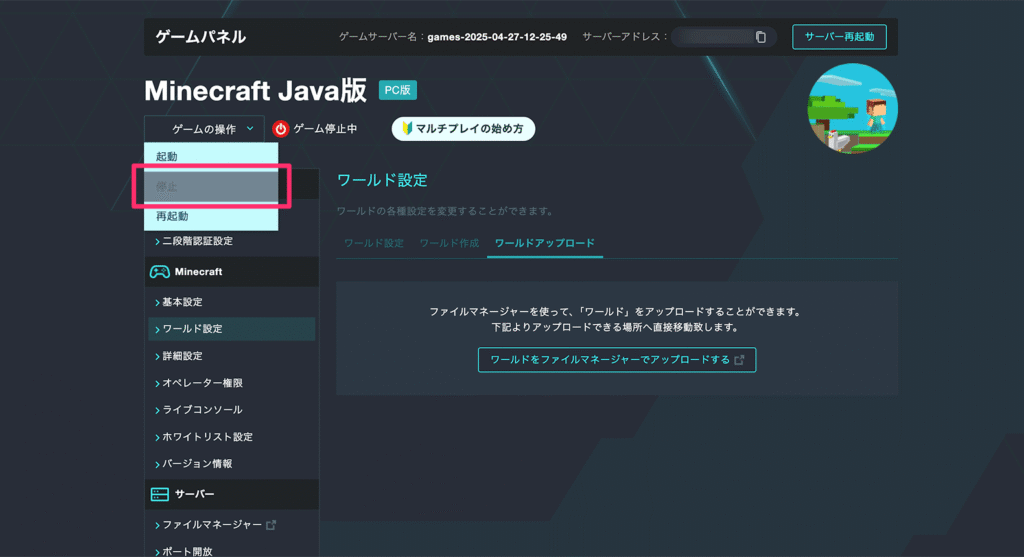
Task: Select 起動 from the game operations menu
Action: click(x=211, y=157)
